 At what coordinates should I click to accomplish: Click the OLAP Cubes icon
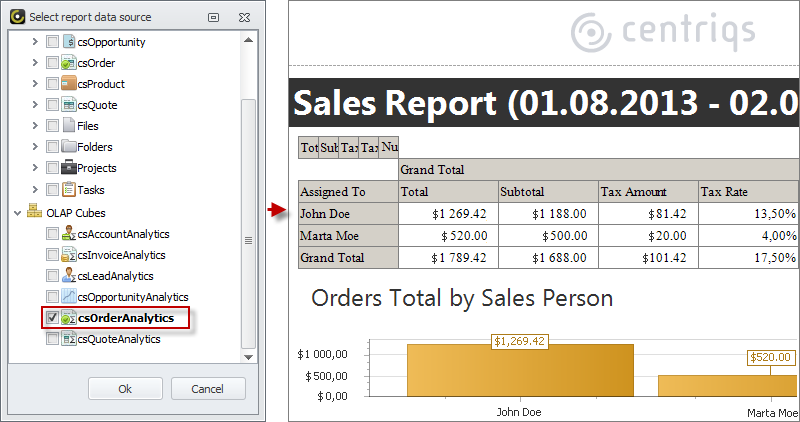pyautogui.click(x=34, y=210)
